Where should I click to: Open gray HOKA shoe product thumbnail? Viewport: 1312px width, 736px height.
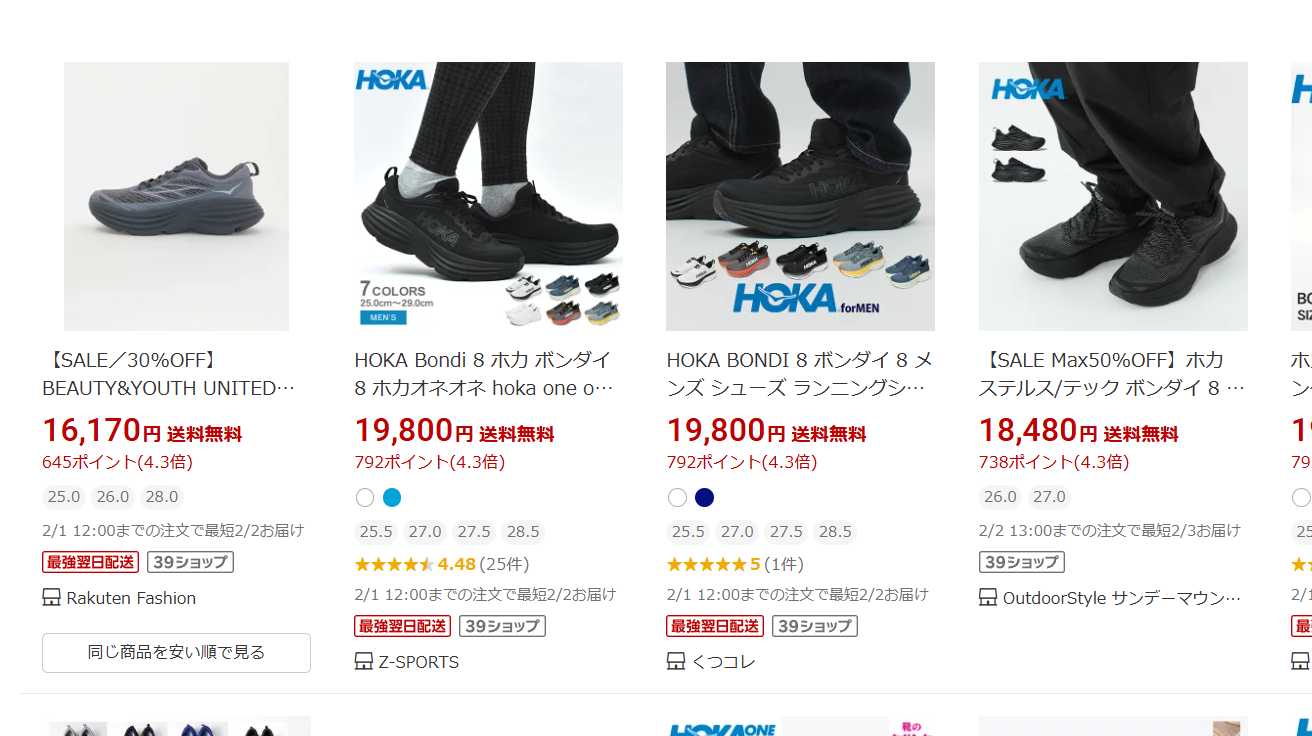click(176, 196)
